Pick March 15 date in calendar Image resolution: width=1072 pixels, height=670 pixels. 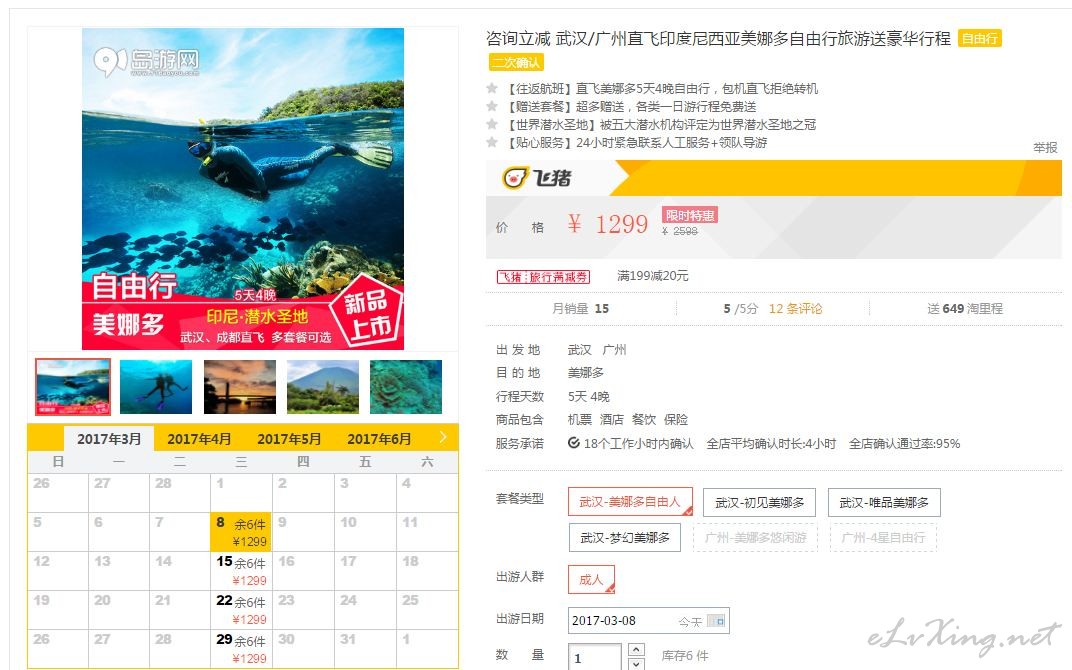[x=241, y=571]
